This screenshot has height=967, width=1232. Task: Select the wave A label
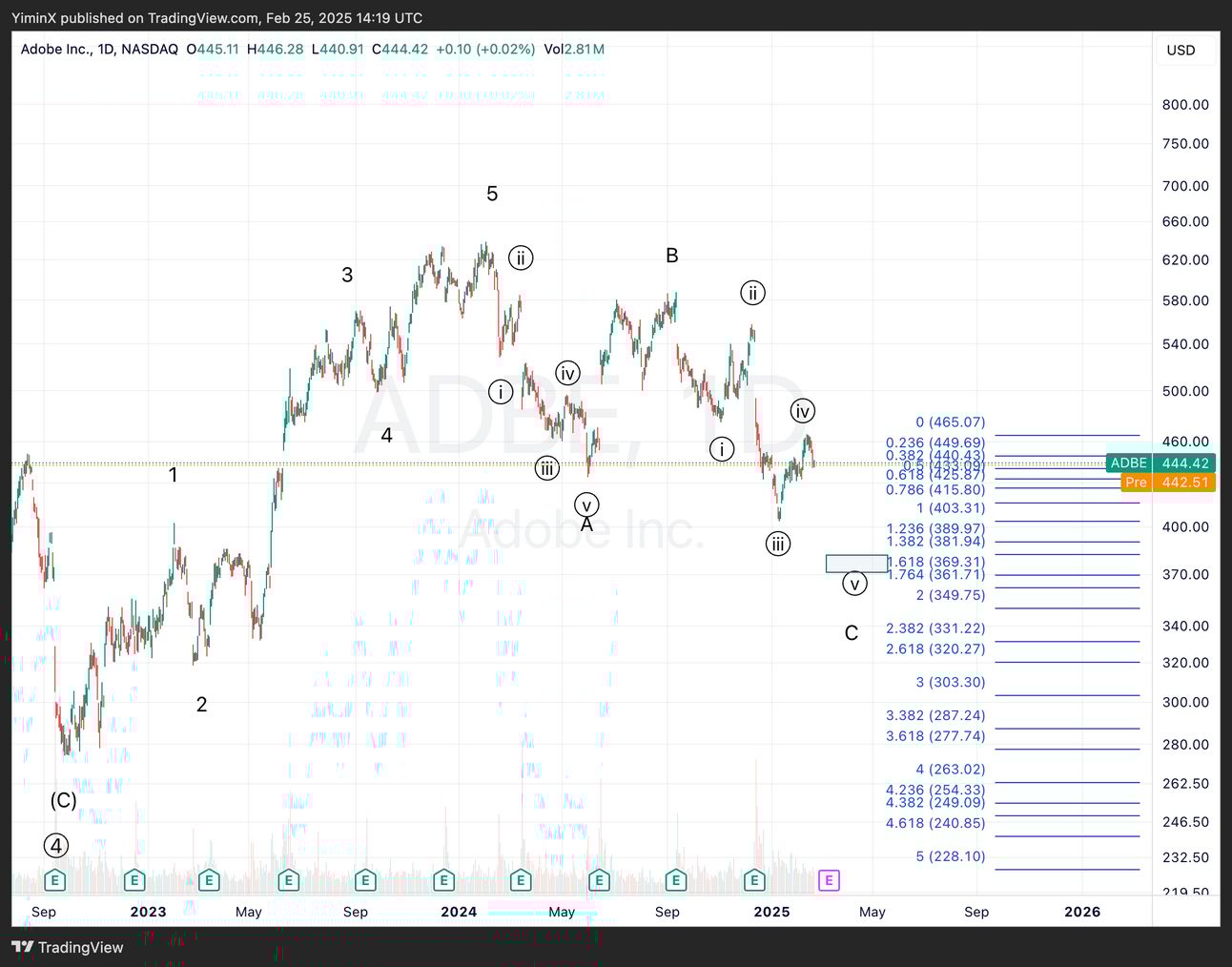tap(587, 525)
